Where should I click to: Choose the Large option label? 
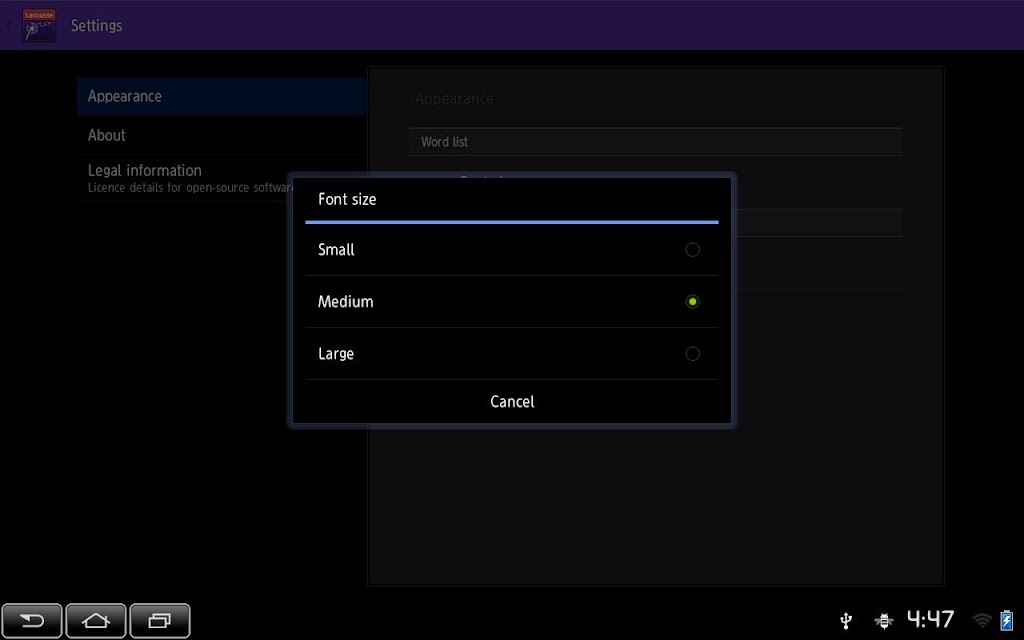(336, 354)
